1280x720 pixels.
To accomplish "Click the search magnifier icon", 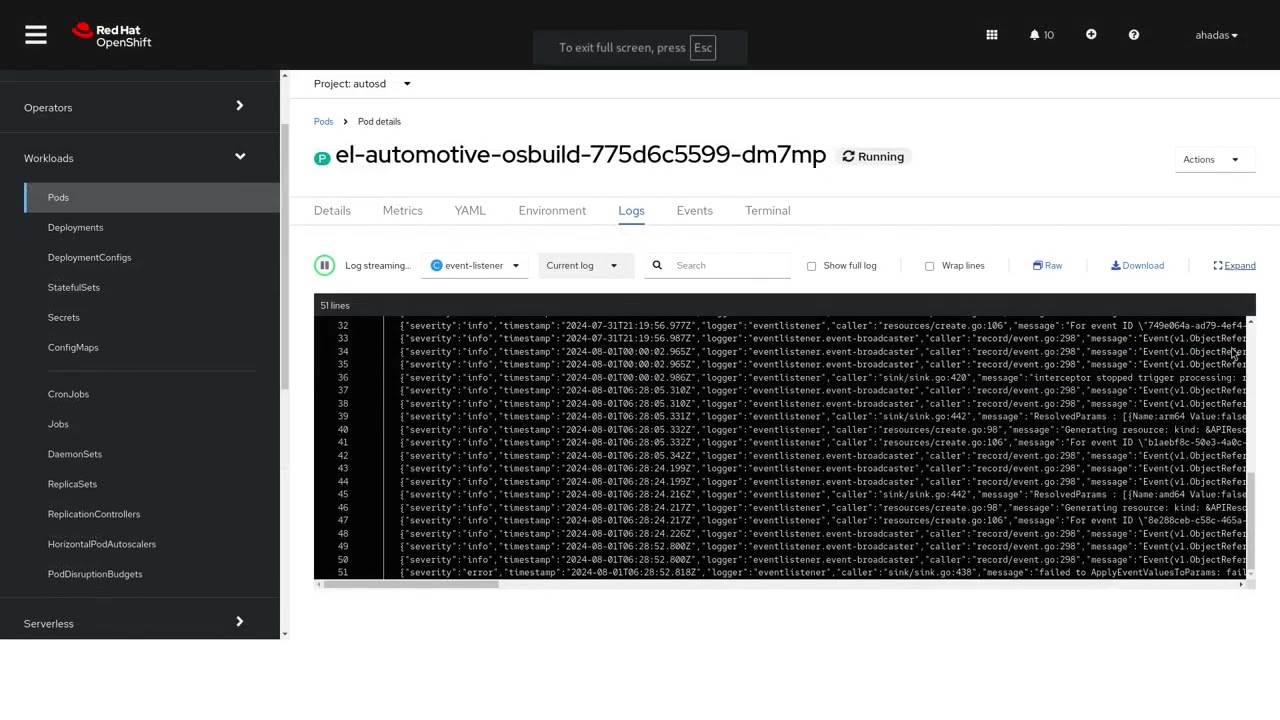I will pos(657,265).
